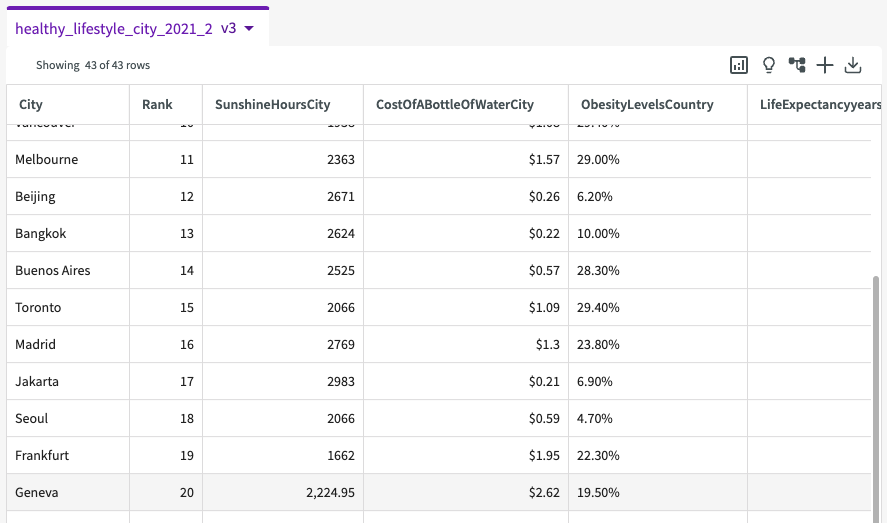Click the ObesityLevelsCountry column header

pos(658,105)
